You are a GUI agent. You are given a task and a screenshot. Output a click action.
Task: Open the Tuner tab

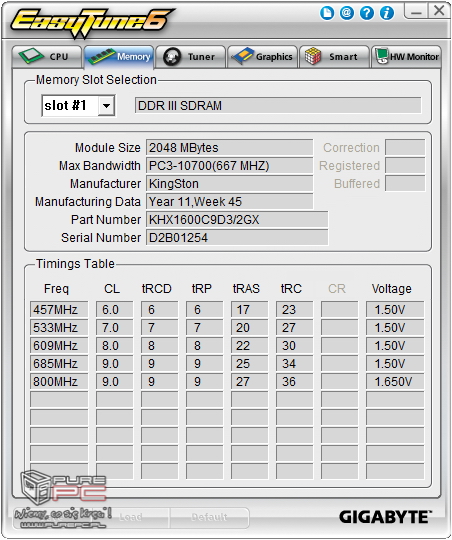(x=191, y=57)
